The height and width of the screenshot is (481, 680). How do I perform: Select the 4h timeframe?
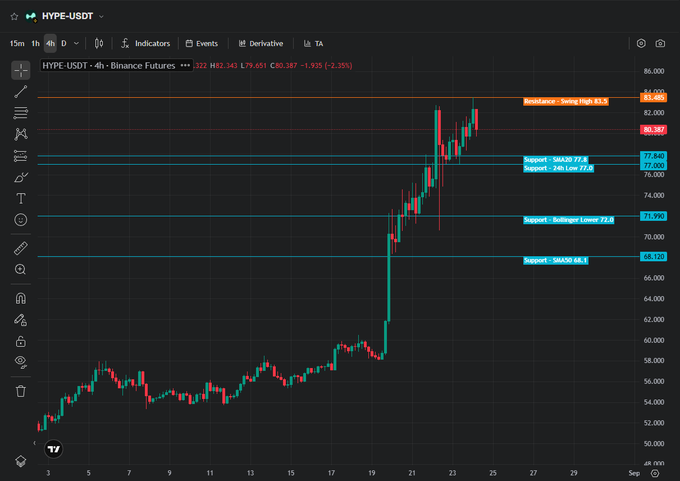[50, 43]
